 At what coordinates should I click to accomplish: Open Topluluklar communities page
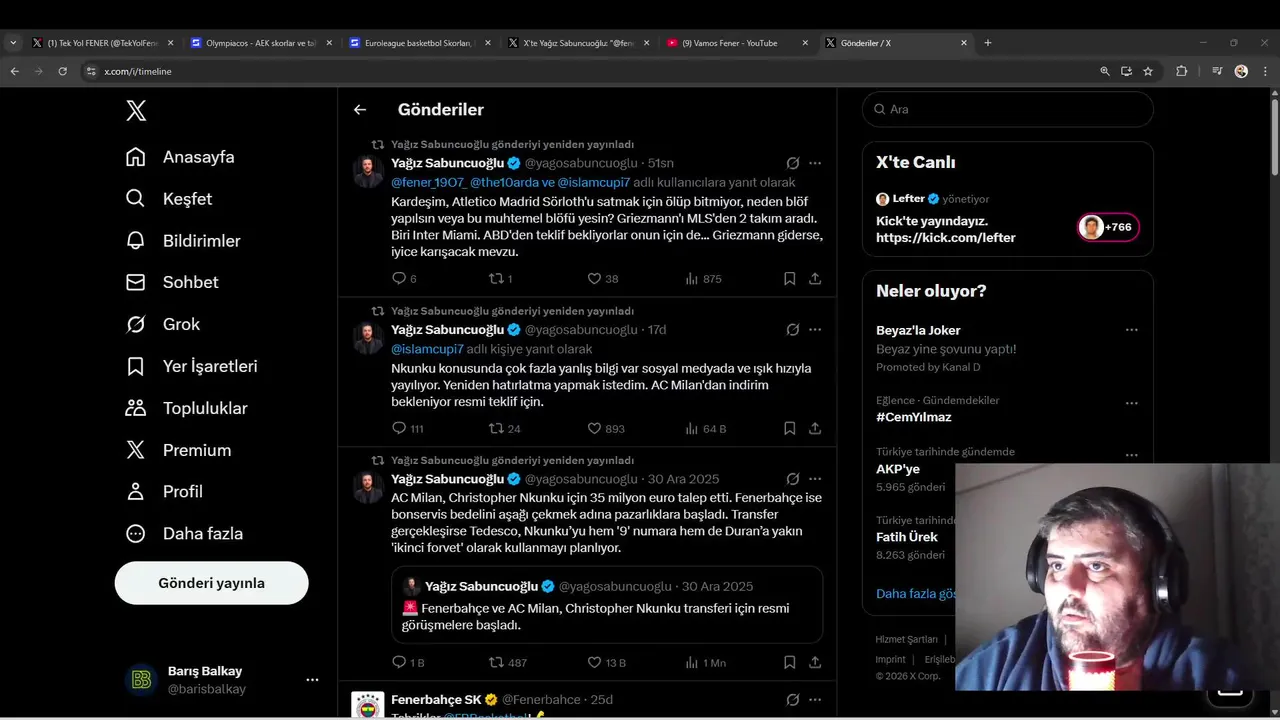tap(186, 408)
